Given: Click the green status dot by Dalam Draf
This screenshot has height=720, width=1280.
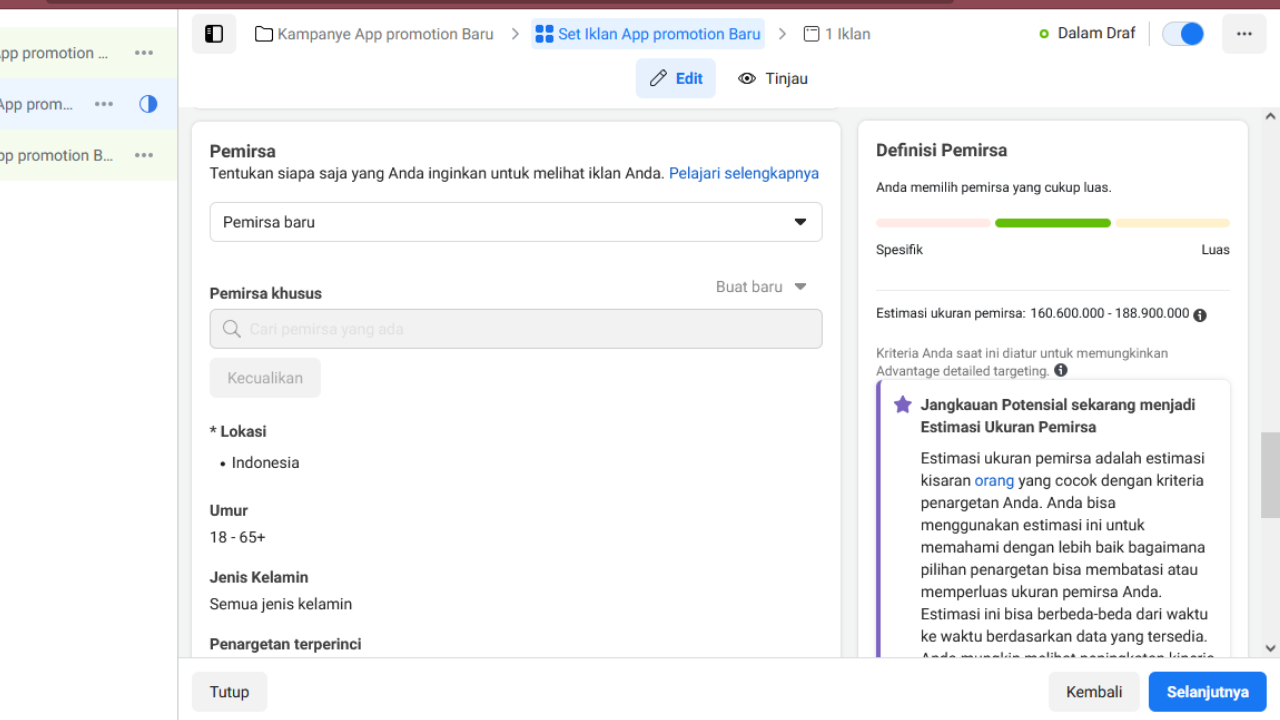Looking at the screenshot, I should (x=1044, y=34).
